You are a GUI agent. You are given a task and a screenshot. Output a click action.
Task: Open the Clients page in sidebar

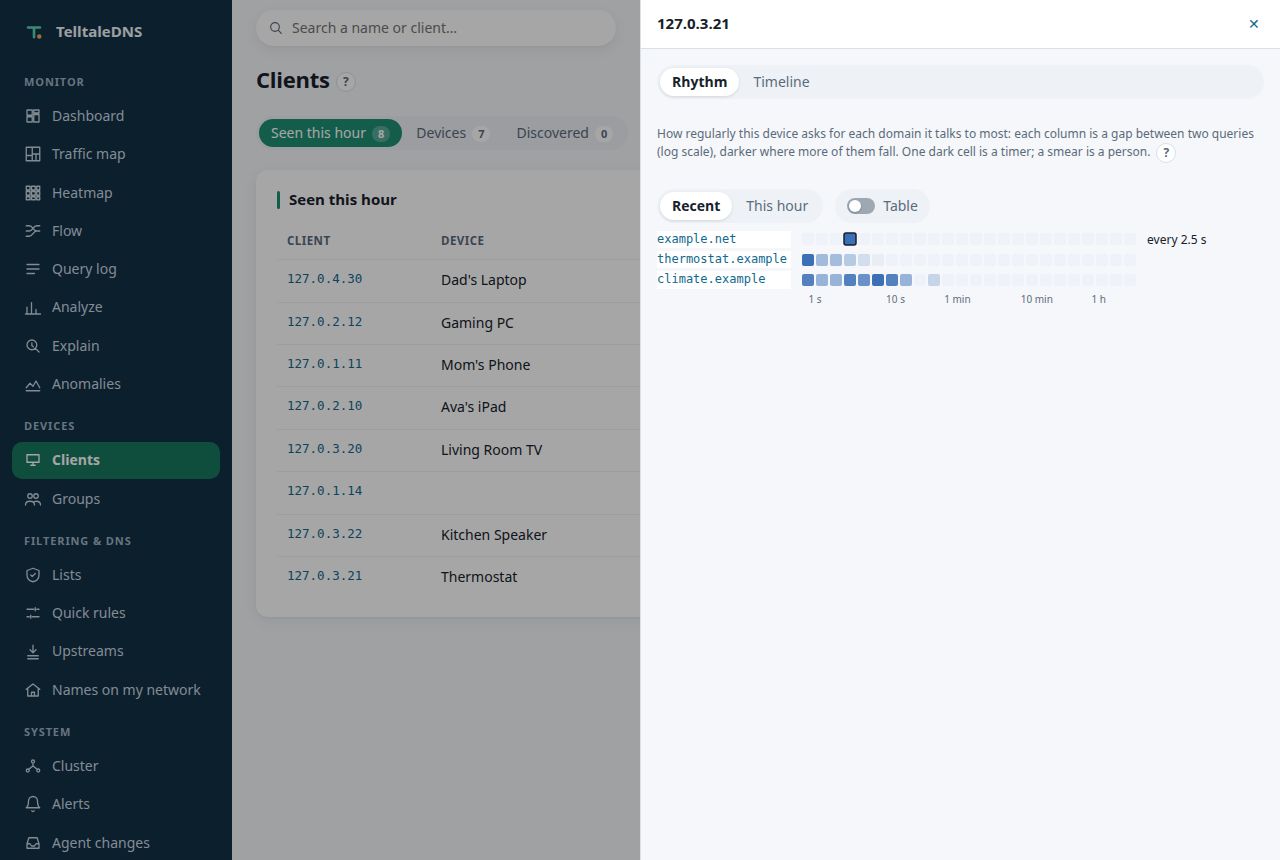click(116, 460)
